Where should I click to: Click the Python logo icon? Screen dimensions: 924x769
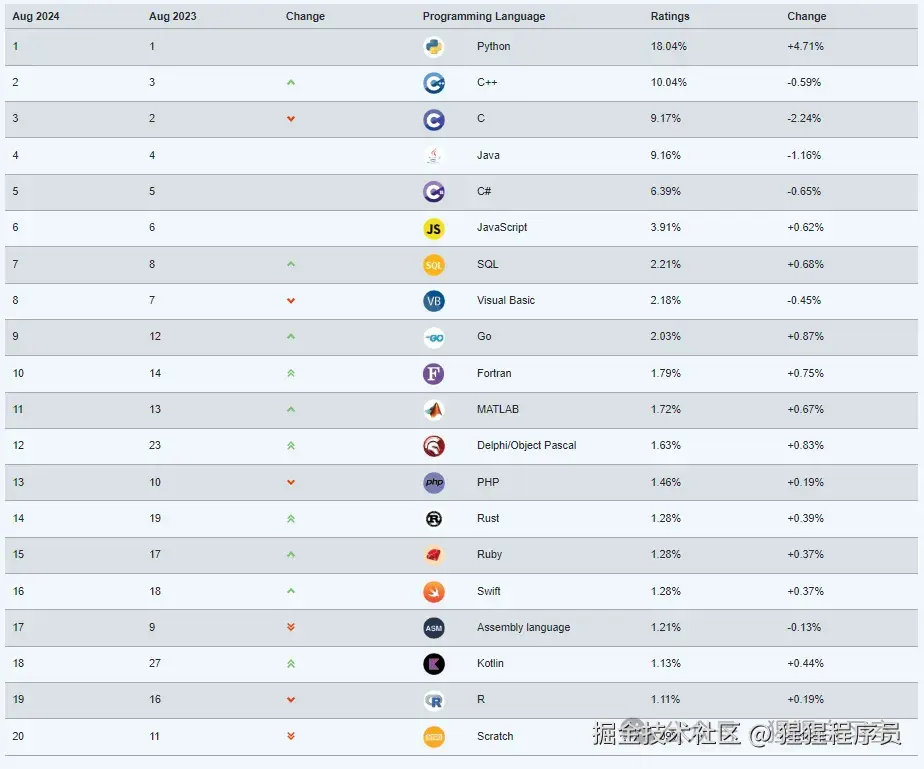(x=434, y=47)
